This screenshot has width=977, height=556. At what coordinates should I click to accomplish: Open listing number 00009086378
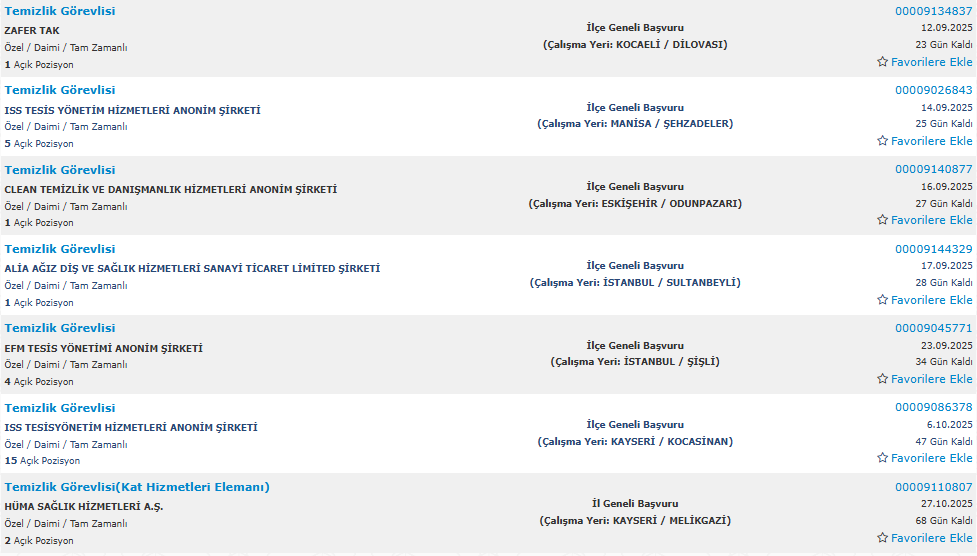933,407
